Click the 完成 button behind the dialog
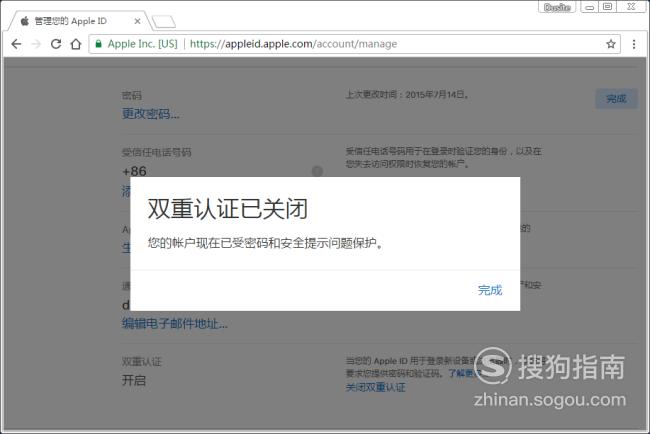 (616, 99)
